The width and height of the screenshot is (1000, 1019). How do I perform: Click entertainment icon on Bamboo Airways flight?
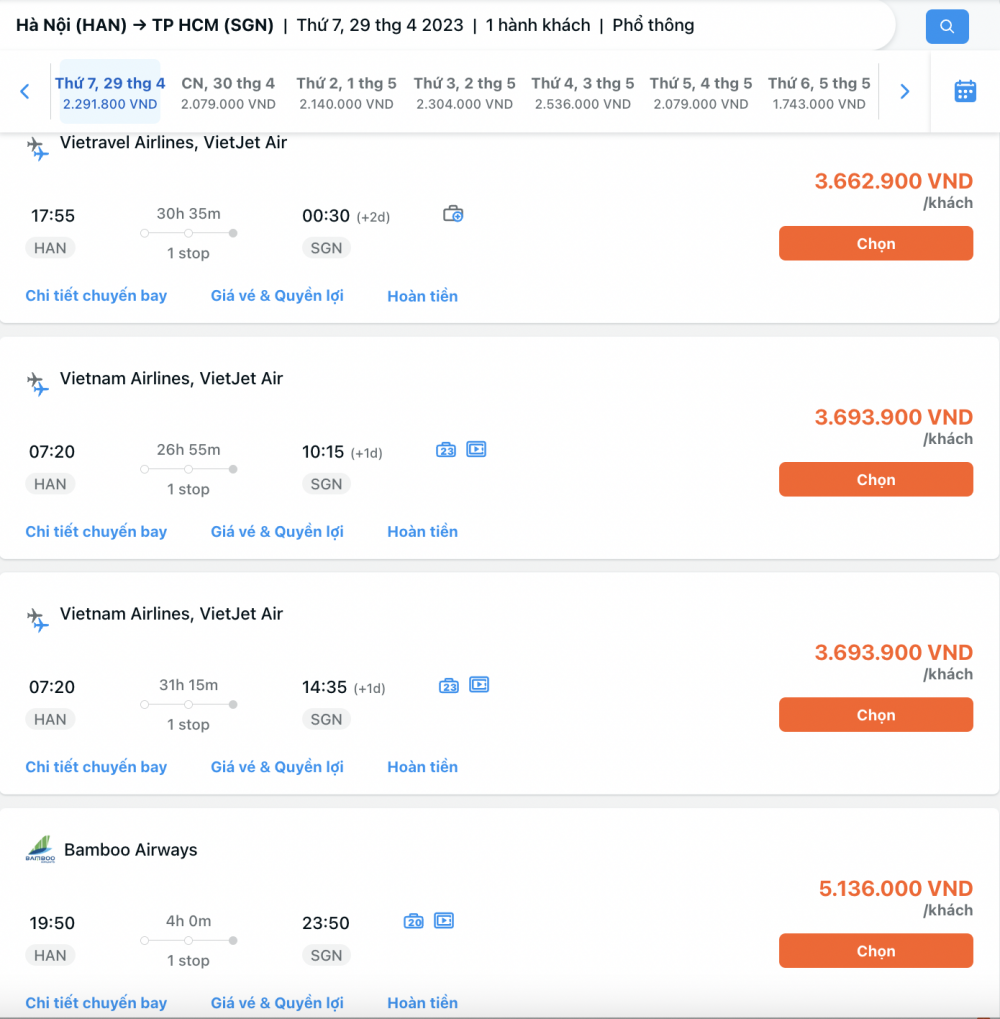444,921
